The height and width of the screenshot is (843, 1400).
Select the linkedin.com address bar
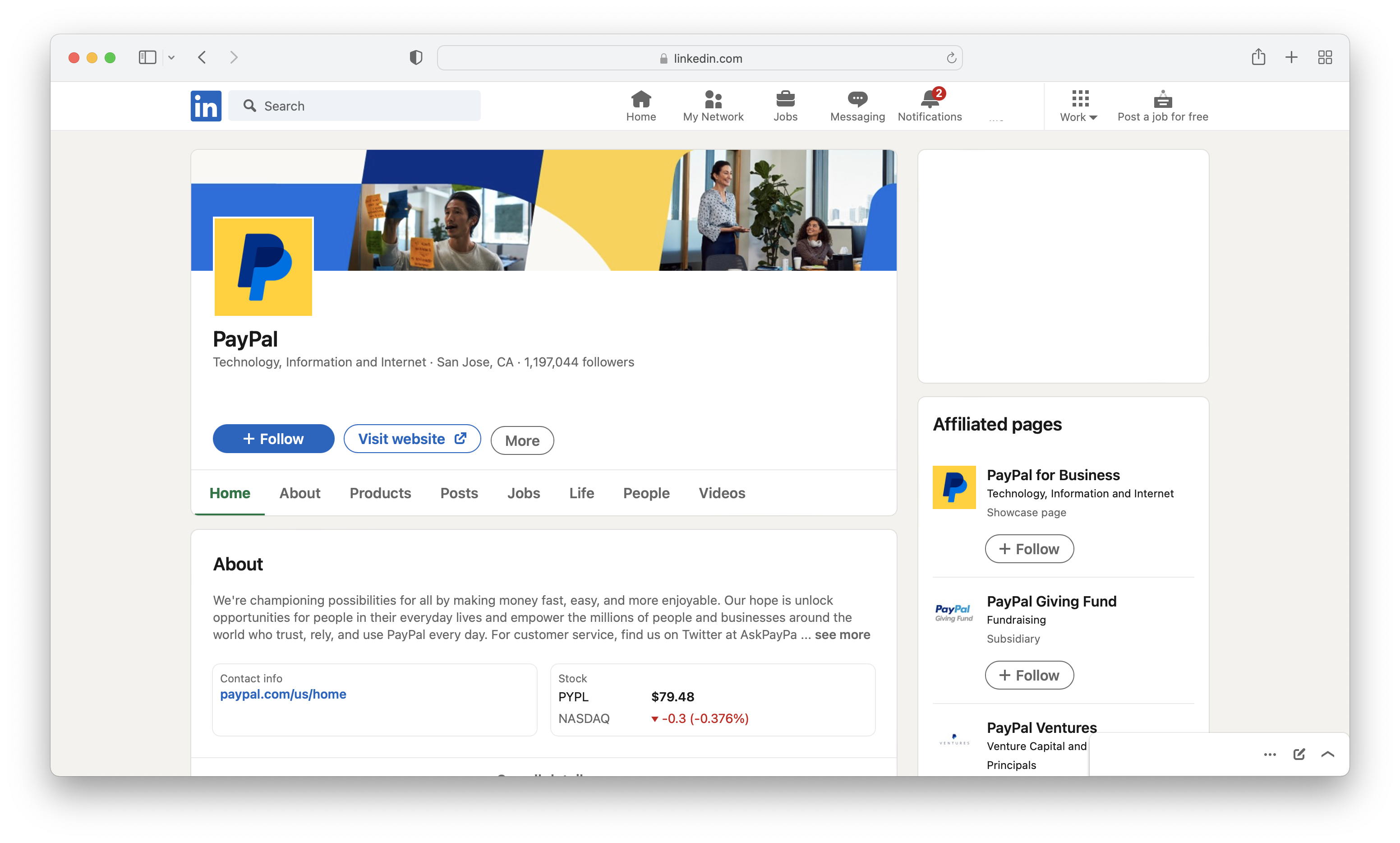point(700,58)
